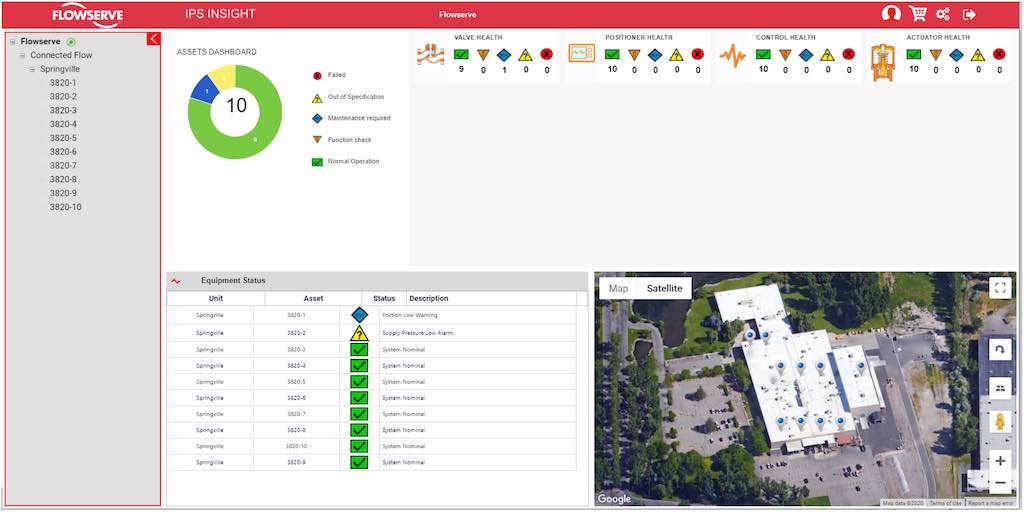Sort by the Unit column header
Screen dimensions: 1024x512
pos(216,298)
